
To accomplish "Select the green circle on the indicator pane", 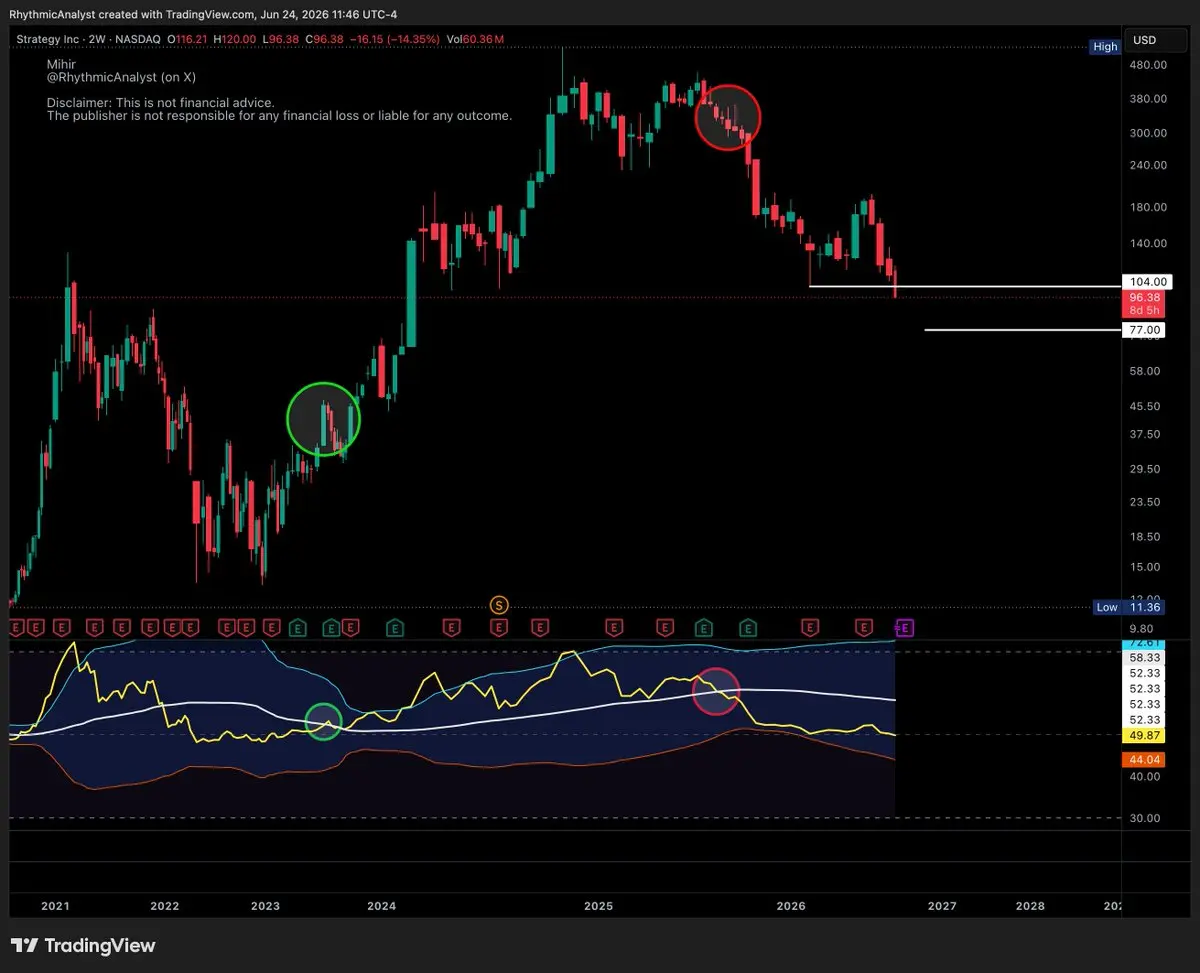I will [x=323, y=720].
